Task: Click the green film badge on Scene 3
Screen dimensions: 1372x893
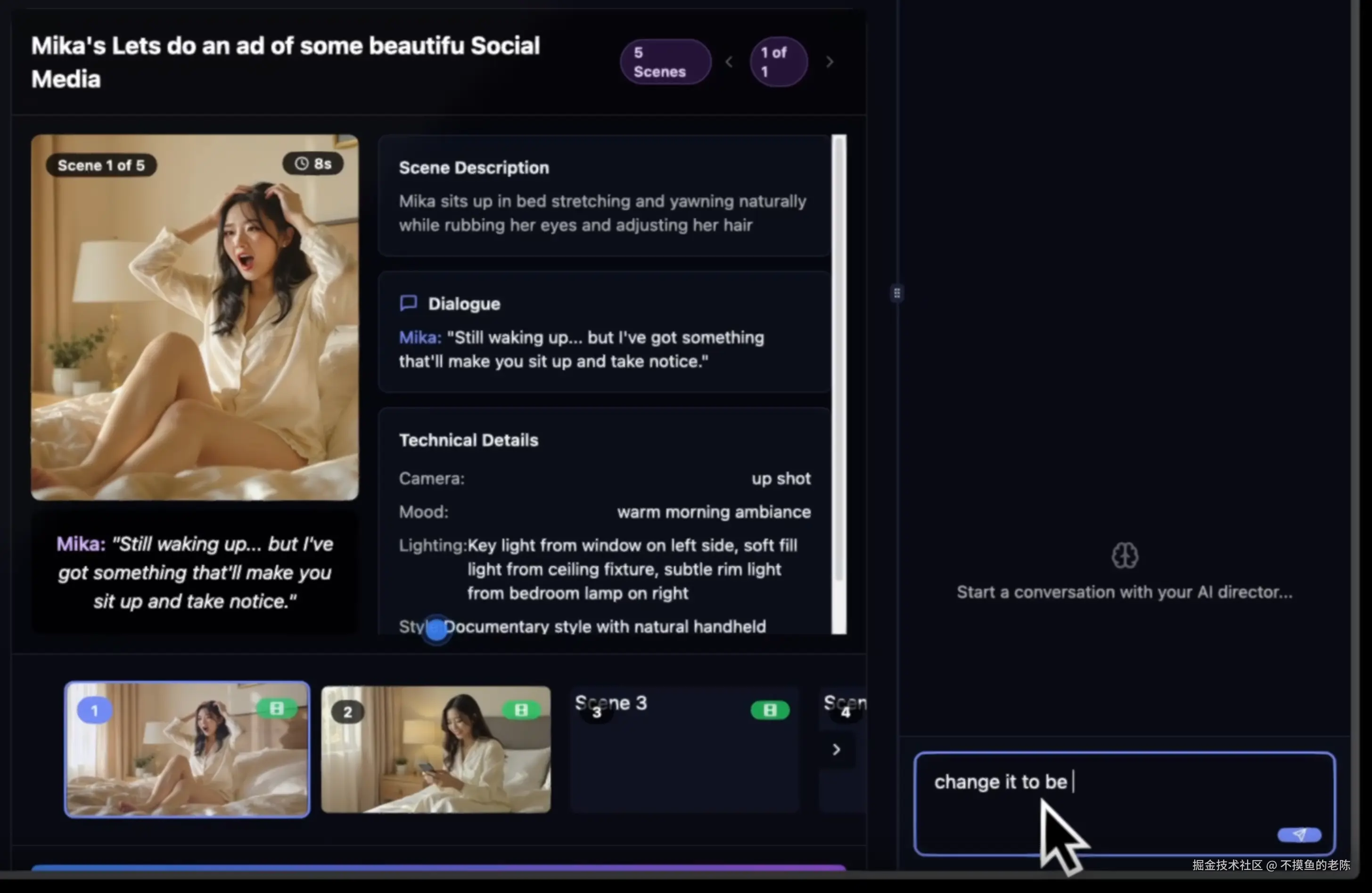Action: click(x=770, y=710)
